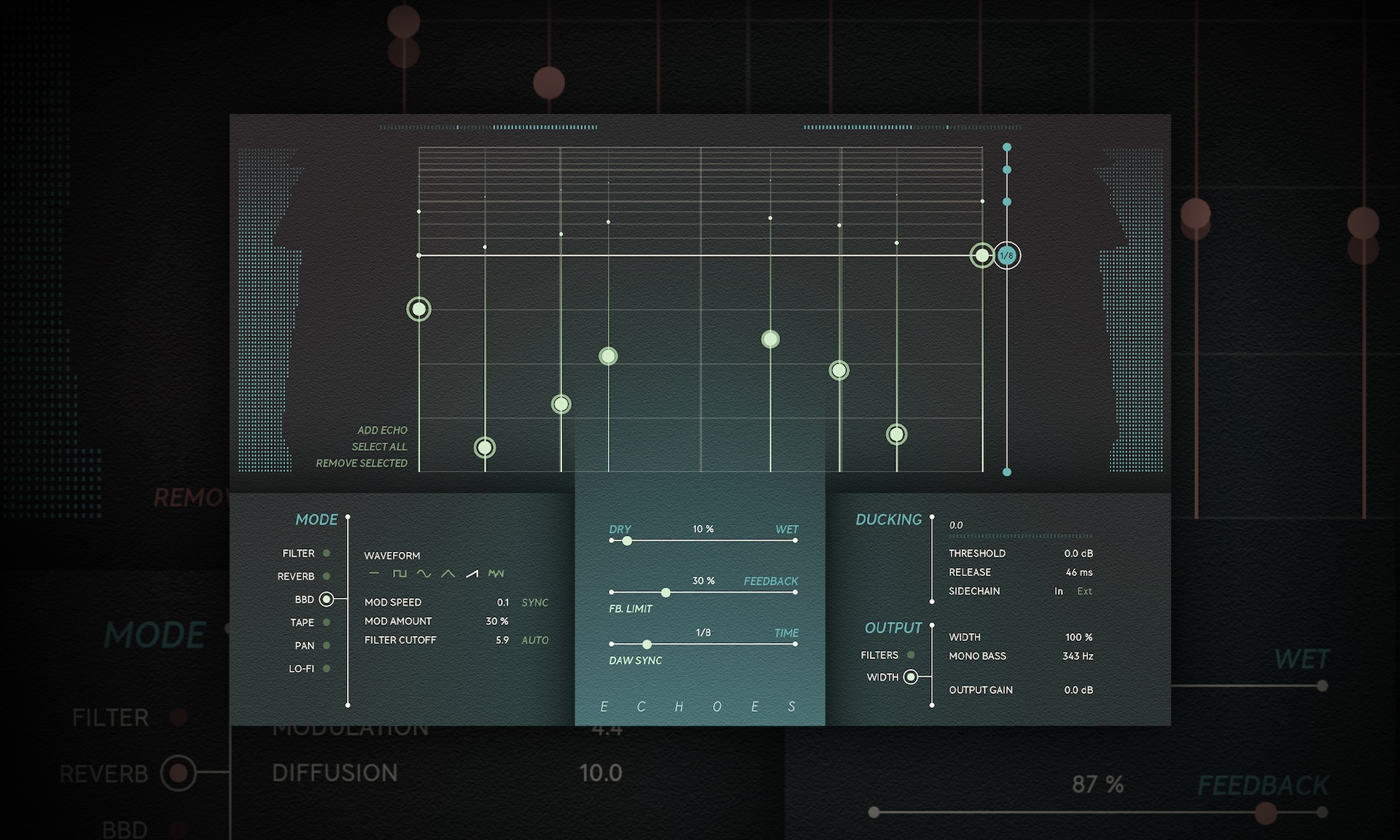
Task: Toggle Mod Speed SYNC
Action: (x=534, y=602)
